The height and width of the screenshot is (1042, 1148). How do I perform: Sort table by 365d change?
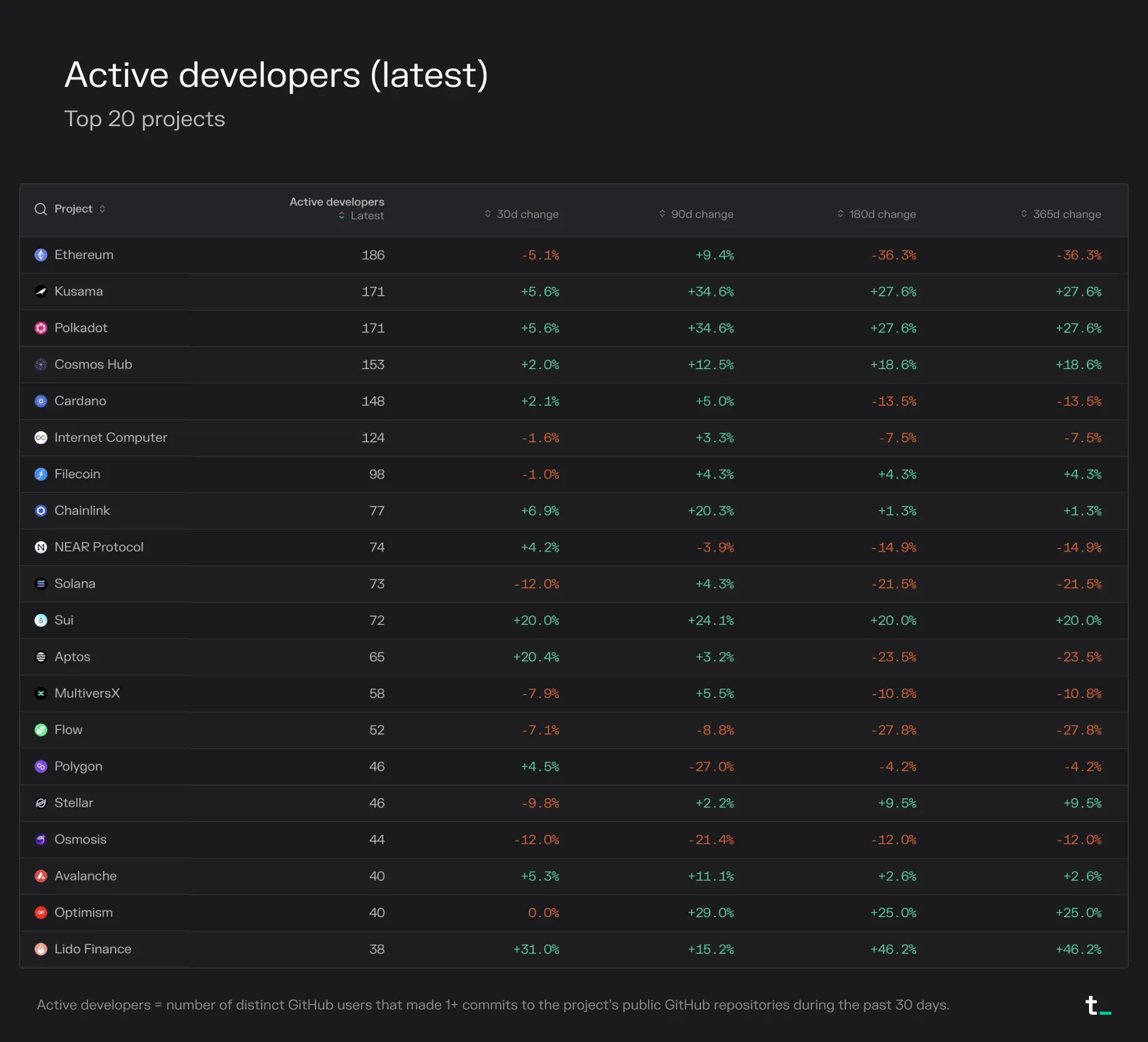[x=1025, y=214]
